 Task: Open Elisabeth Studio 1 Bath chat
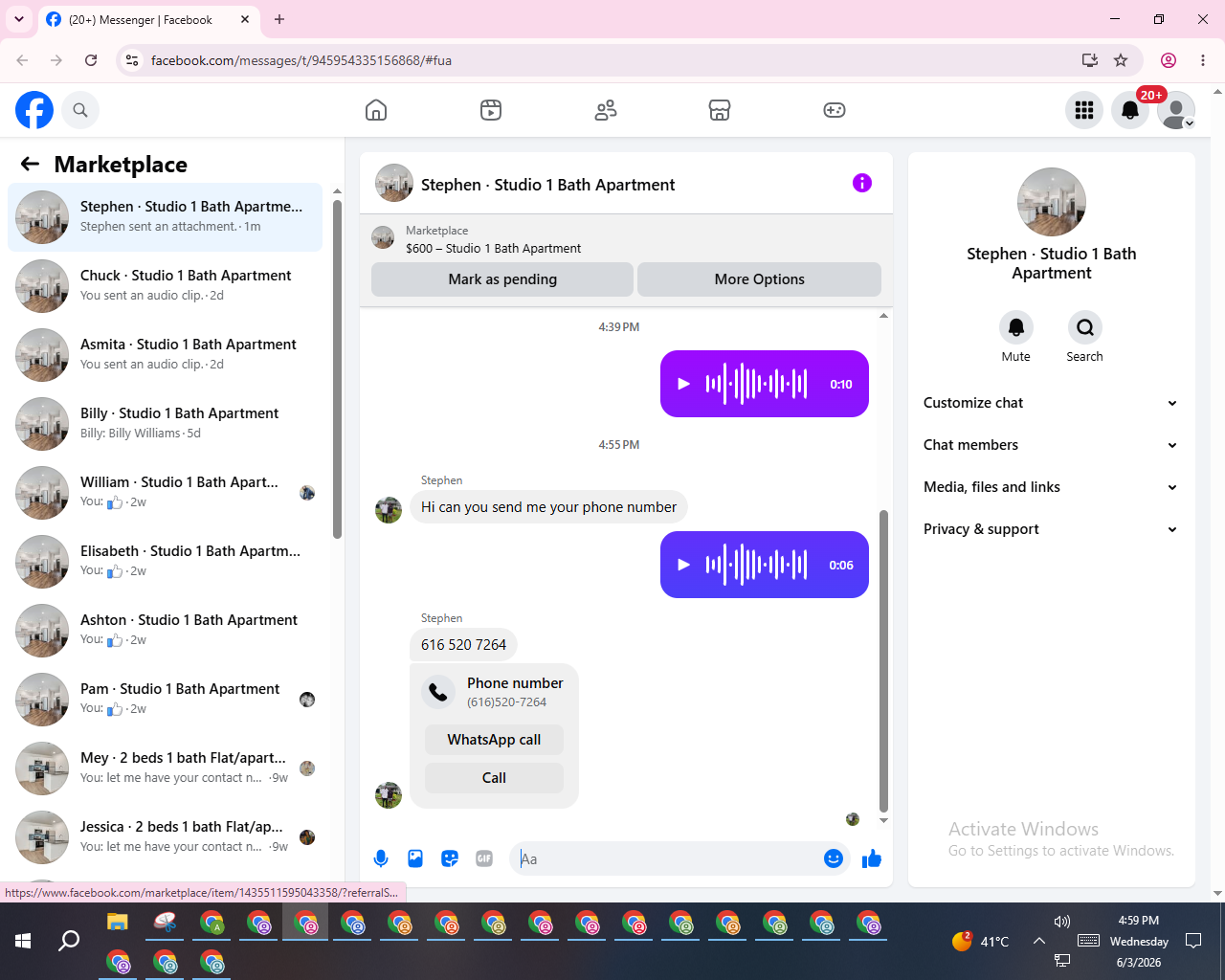click(x=165, y=562)
